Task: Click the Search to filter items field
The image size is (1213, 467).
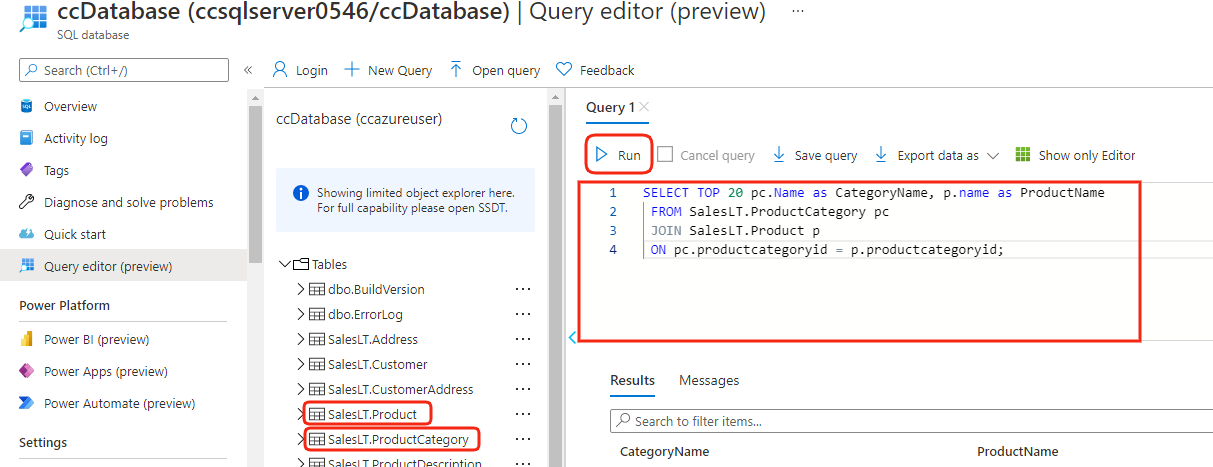Action: click(910, 421)
